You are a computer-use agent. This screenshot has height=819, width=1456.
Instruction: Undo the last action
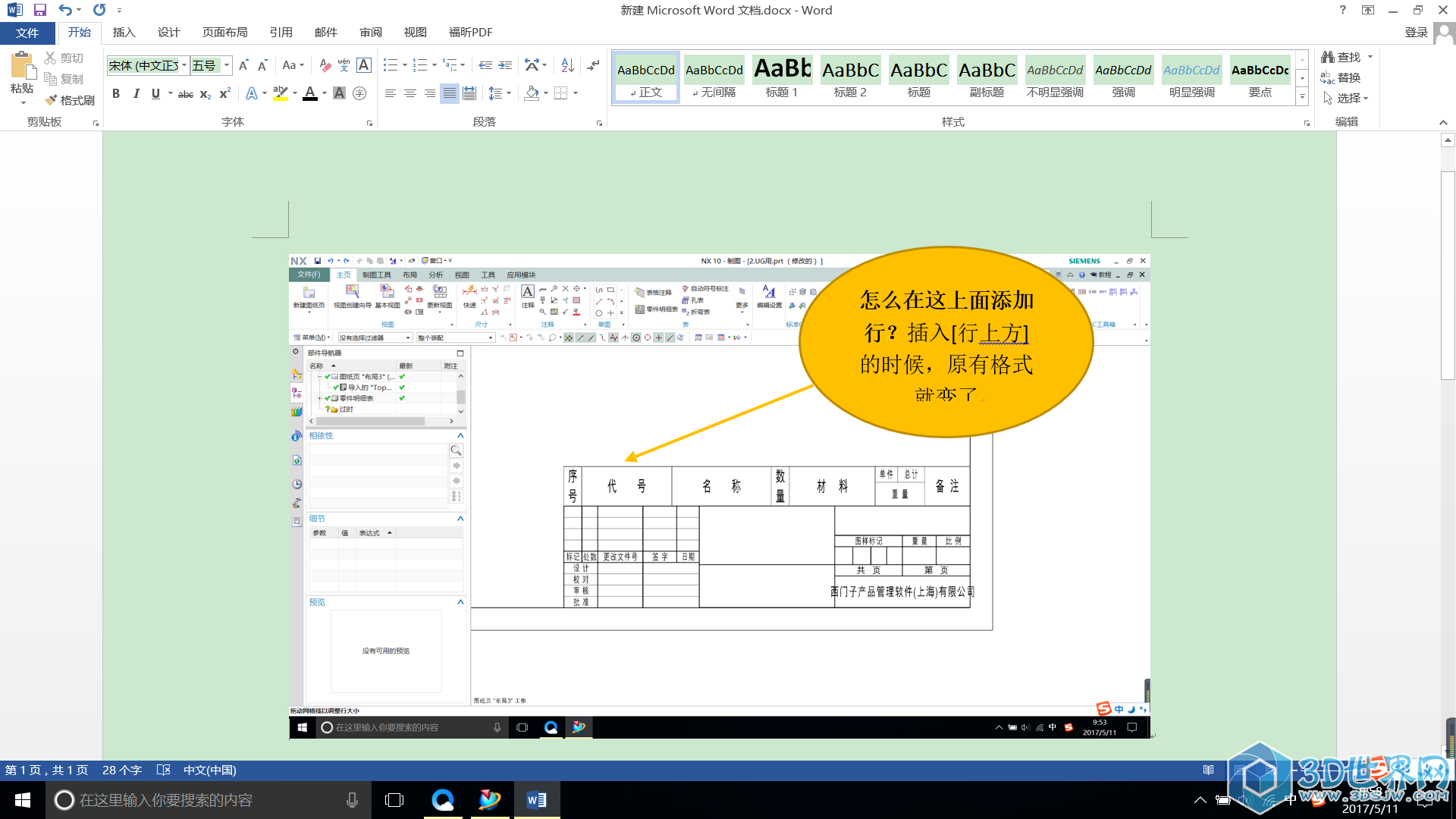[66, 11]
